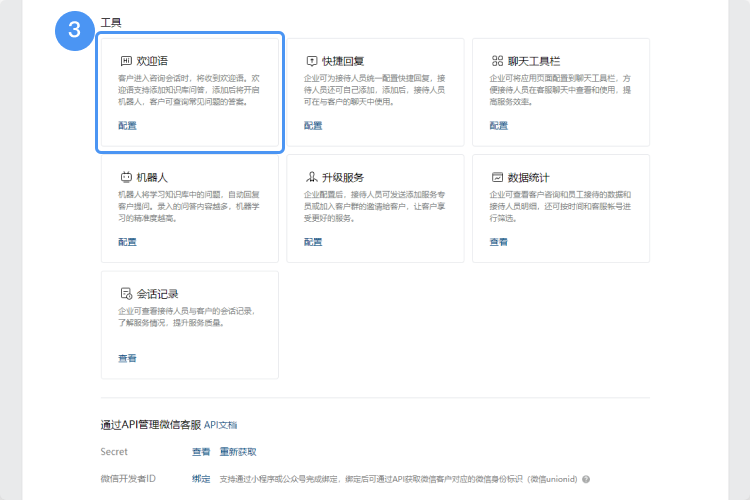Click 绑定 next to 微信开发者ID
This screenshot has width=750, height=500.
pos(201,479)
